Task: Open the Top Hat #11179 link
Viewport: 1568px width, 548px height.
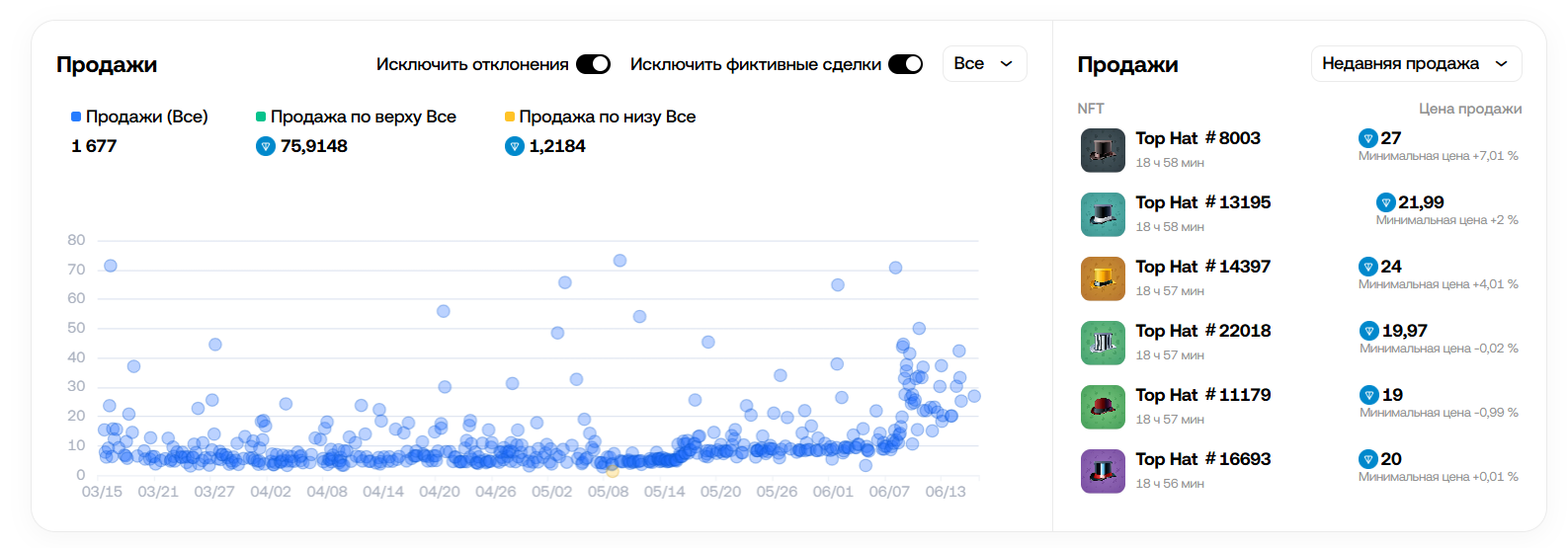Action: (1202, 395)
